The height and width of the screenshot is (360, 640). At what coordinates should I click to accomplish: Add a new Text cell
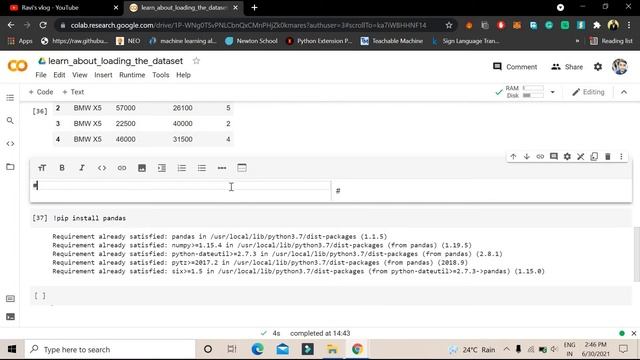tap(73, 92)
